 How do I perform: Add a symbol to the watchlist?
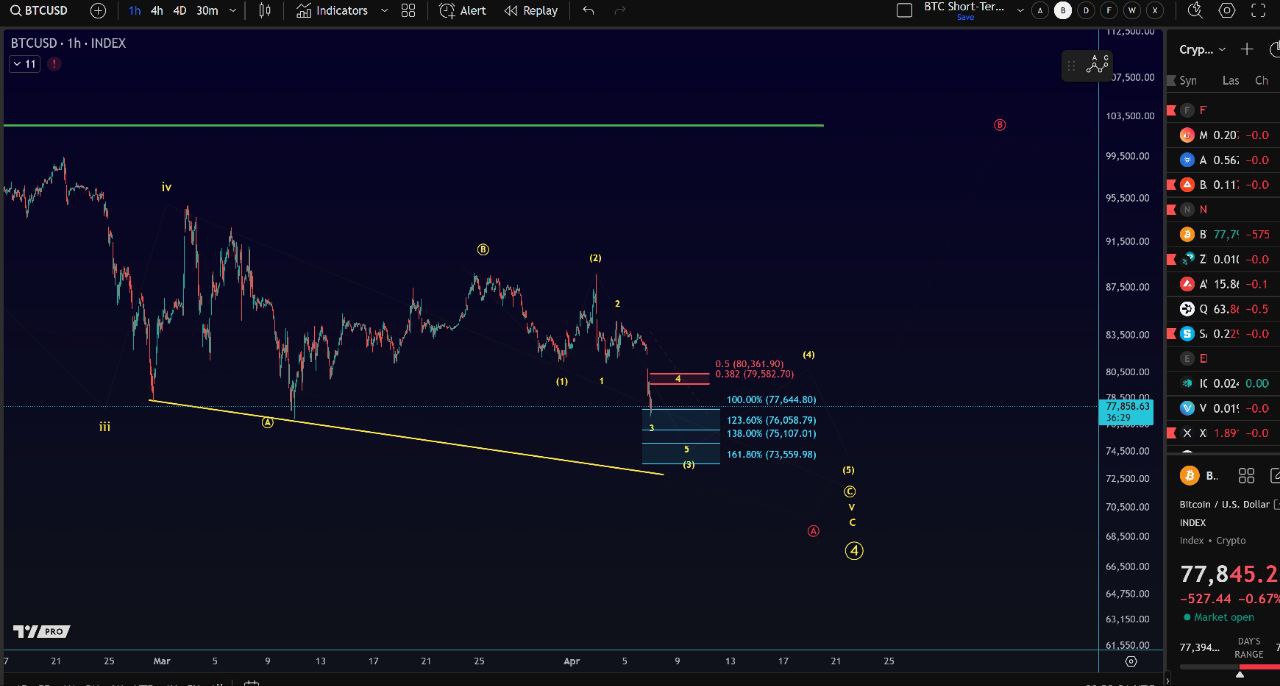click(1247, 49)
